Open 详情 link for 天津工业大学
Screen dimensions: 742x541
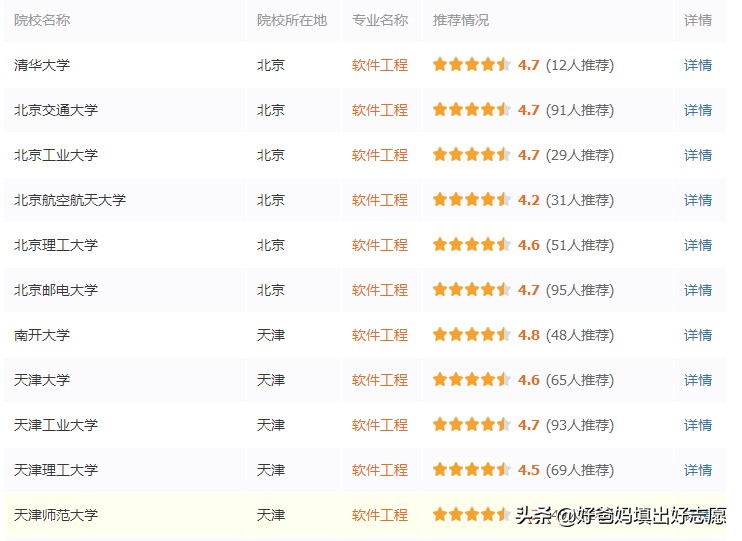point(698,425)
